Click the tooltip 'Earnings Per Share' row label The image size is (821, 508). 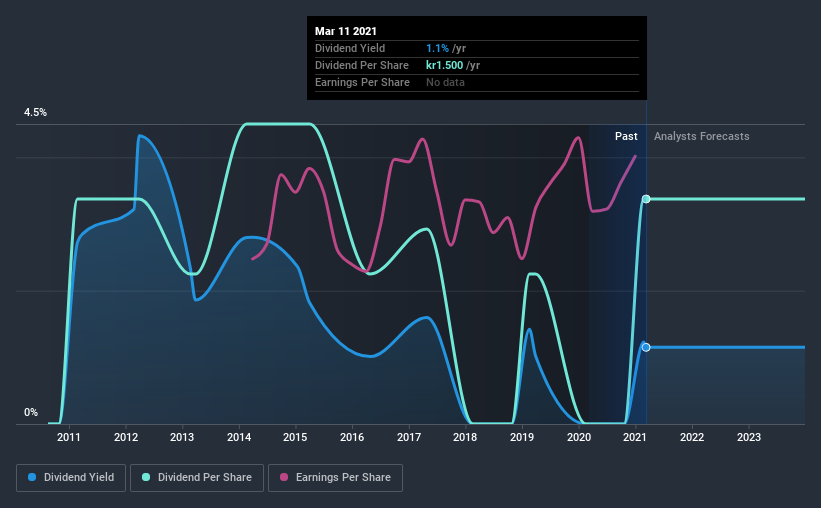(362, 82)
